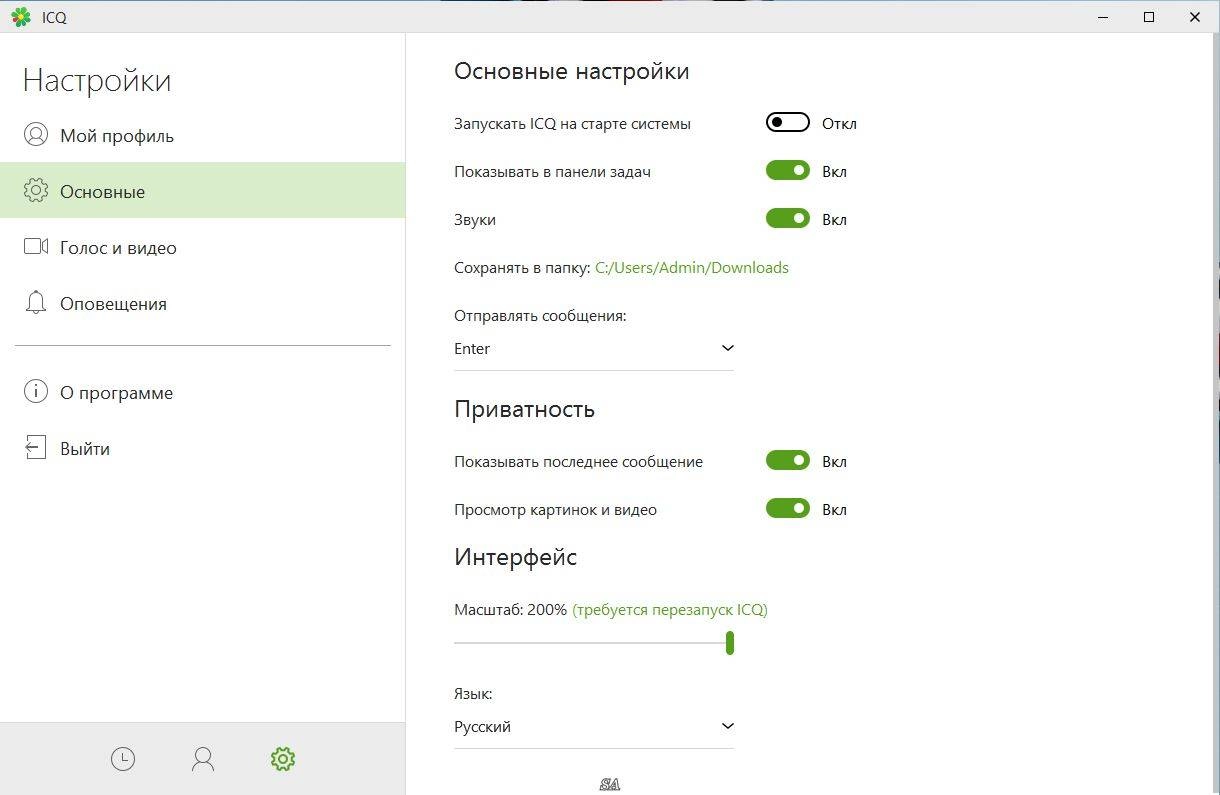
Task: Click the требуется перезапуск ICQ note
Action: coord(670,609)
